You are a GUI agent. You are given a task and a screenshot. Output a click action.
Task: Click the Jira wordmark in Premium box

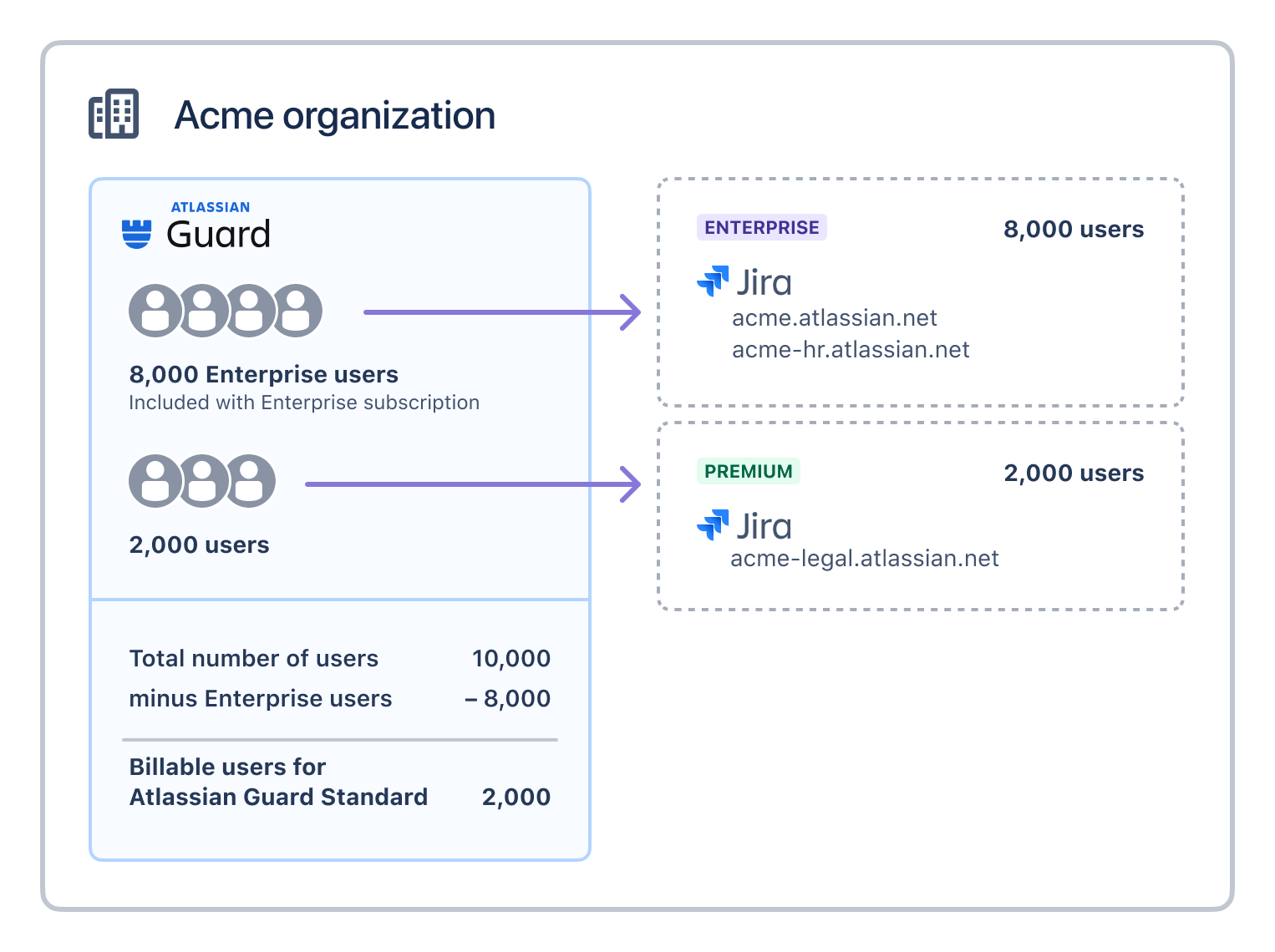[764, 526]
